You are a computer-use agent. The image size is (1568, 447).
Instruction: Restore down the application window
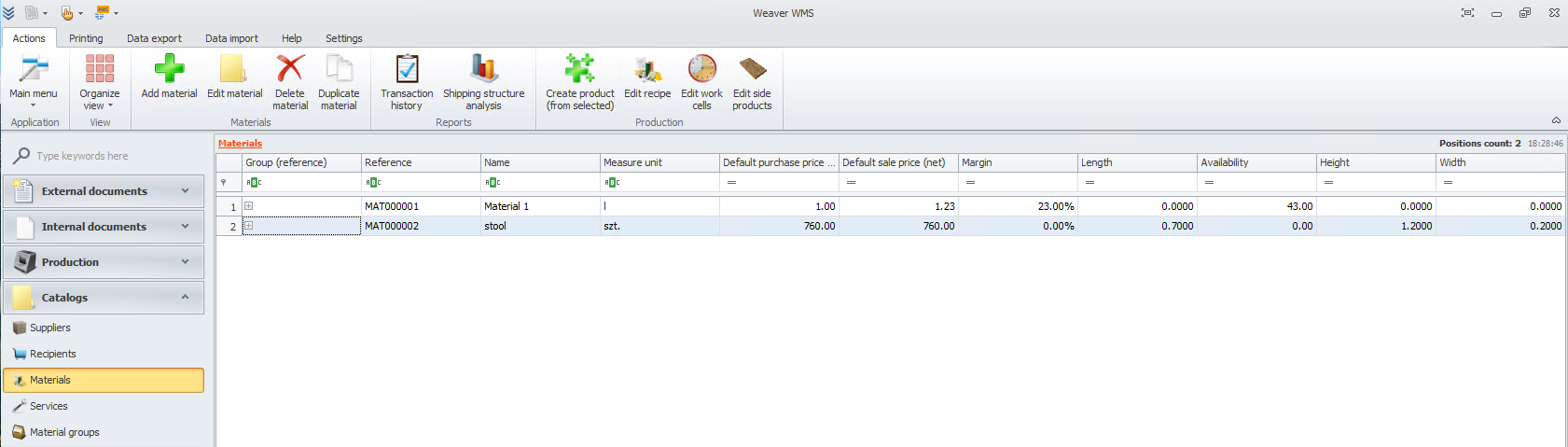pyautogui.click(x=1525, y=12)
